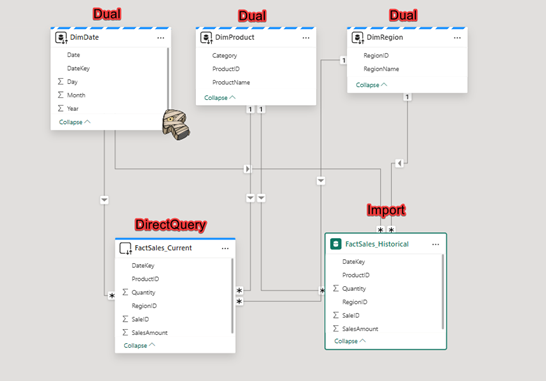Click the DimProduct dual storage table icon
Image resolution: width=546 pixels, height=381 pixels.
pyautogui.click(x=206, y=38)
